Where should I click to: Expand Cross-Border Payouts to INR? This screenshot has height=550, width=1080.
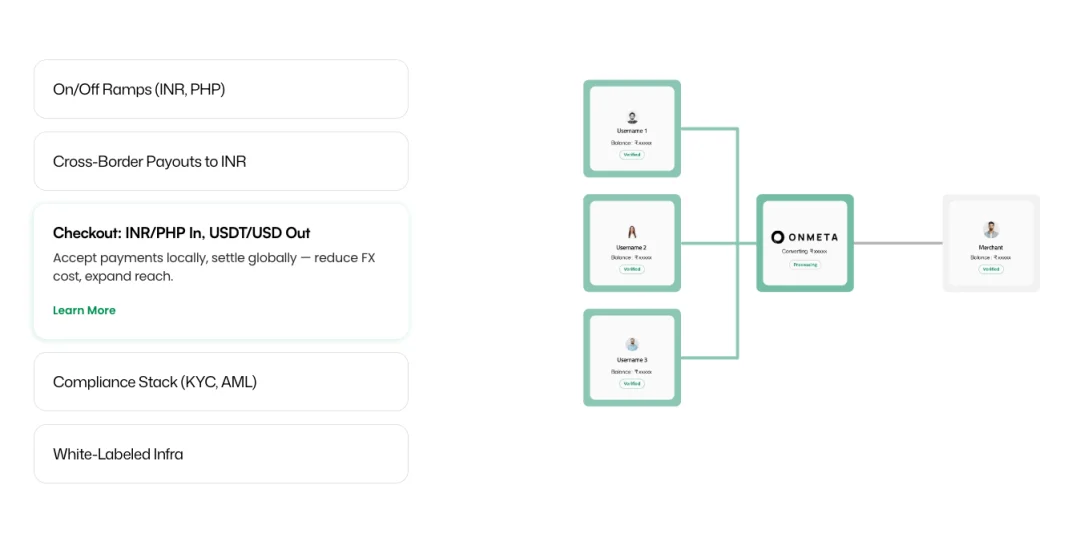(221, 161)
